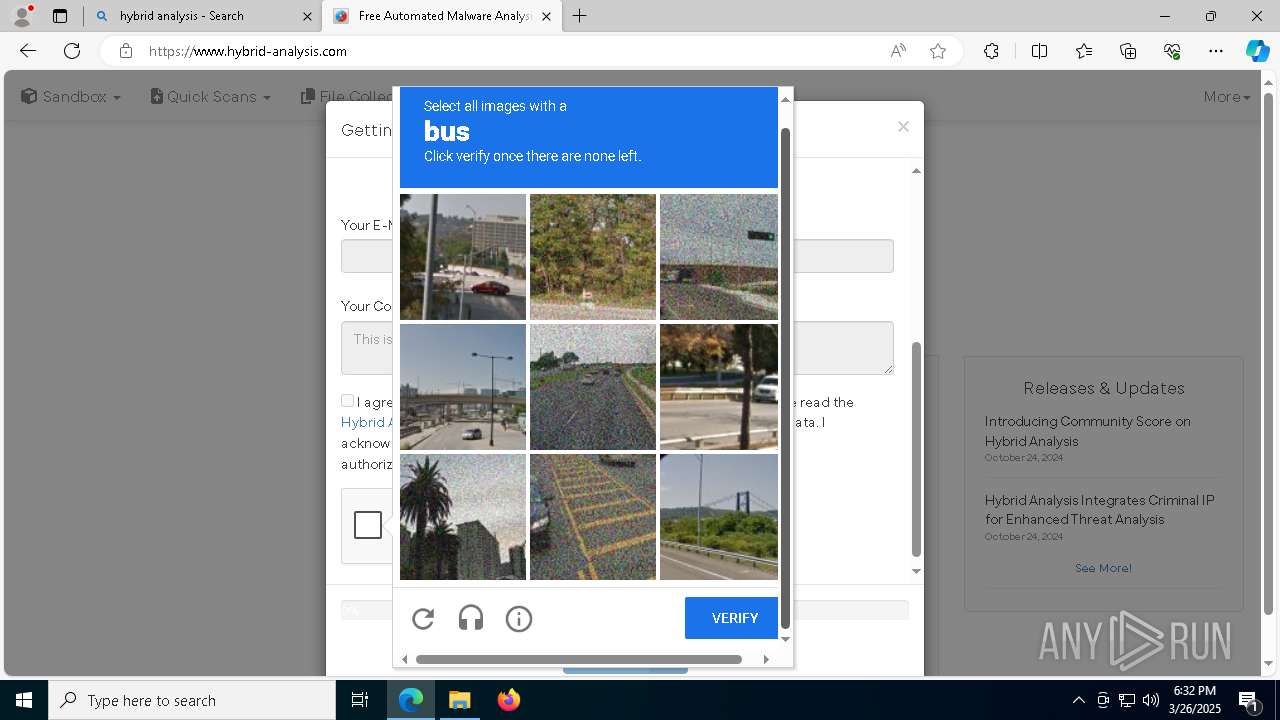Select captcha tile with white vehicle and autumn trees

pos(719,387)
